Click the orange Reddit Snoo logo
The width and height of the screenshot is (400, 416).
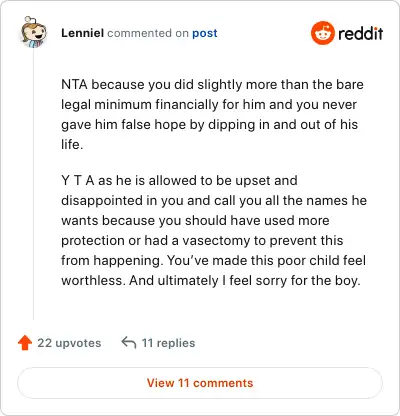click(x=323, y=33)
